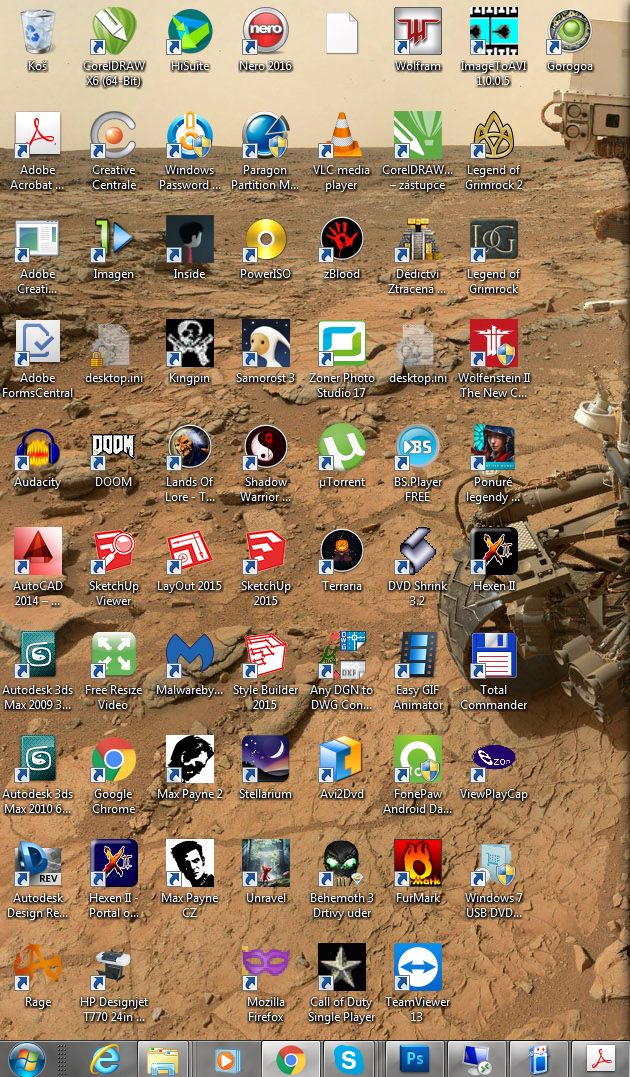Select Wolfenstein II The New Colossus icon
The width and height of the screenshot is (630, 1077).
[x=493, y=343]
